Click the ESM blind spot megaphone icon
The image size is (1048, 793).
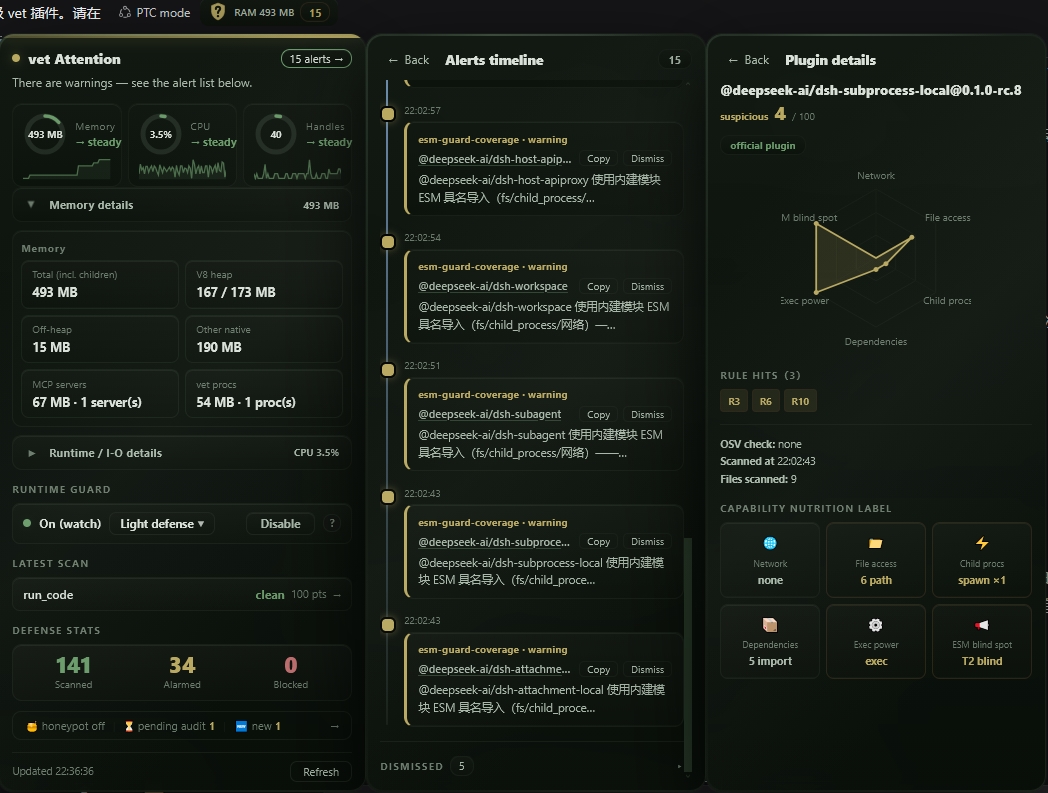(982, 625)
